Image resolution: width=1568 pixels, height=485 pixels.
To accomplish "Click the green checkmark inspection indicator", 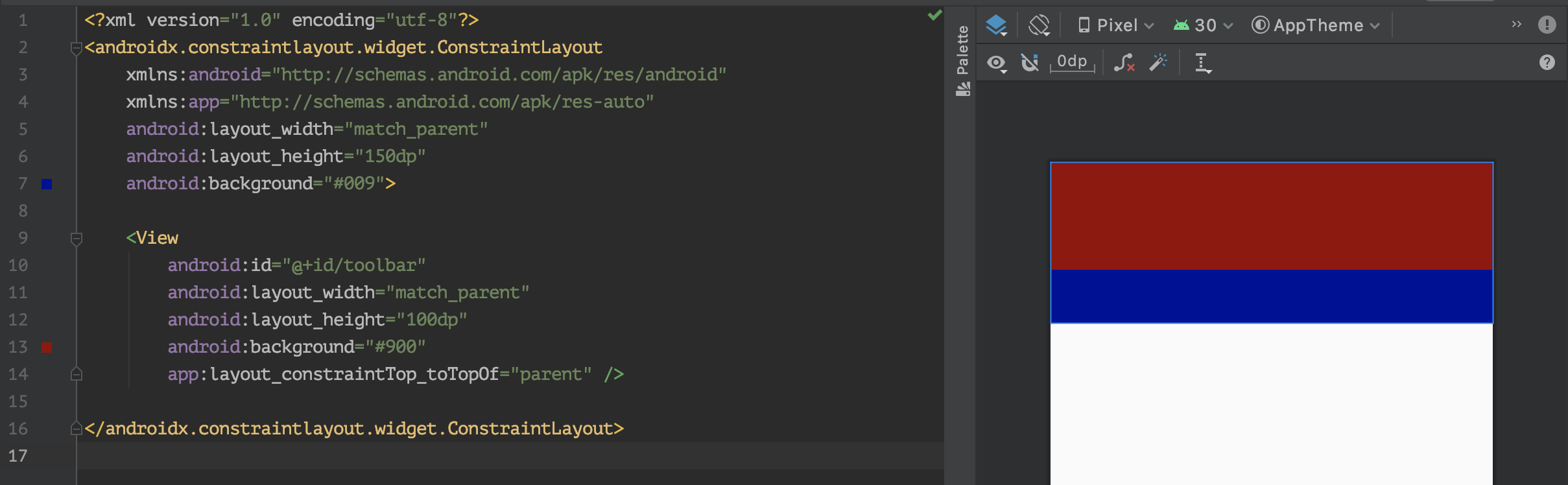I will point(934,15).
